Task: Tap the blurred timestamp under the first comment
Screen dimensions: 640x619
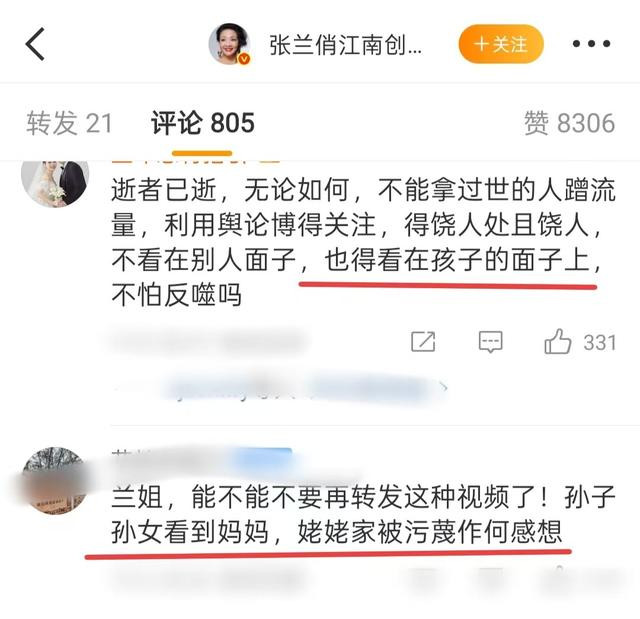Action: click(x=208, y=342)
